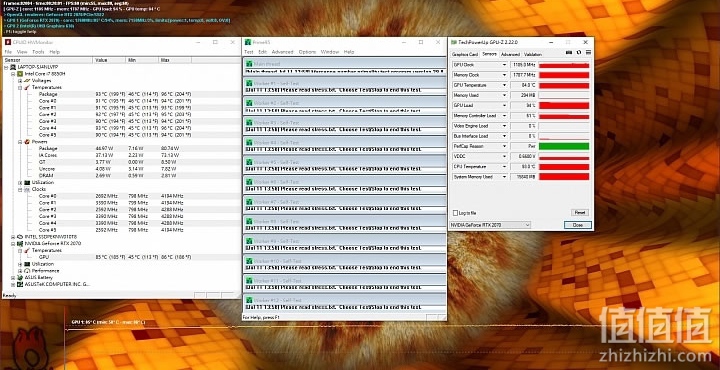Open the Advanced menu in Prime95
This screenshot has width=720, height=370.
pos(282,52)
